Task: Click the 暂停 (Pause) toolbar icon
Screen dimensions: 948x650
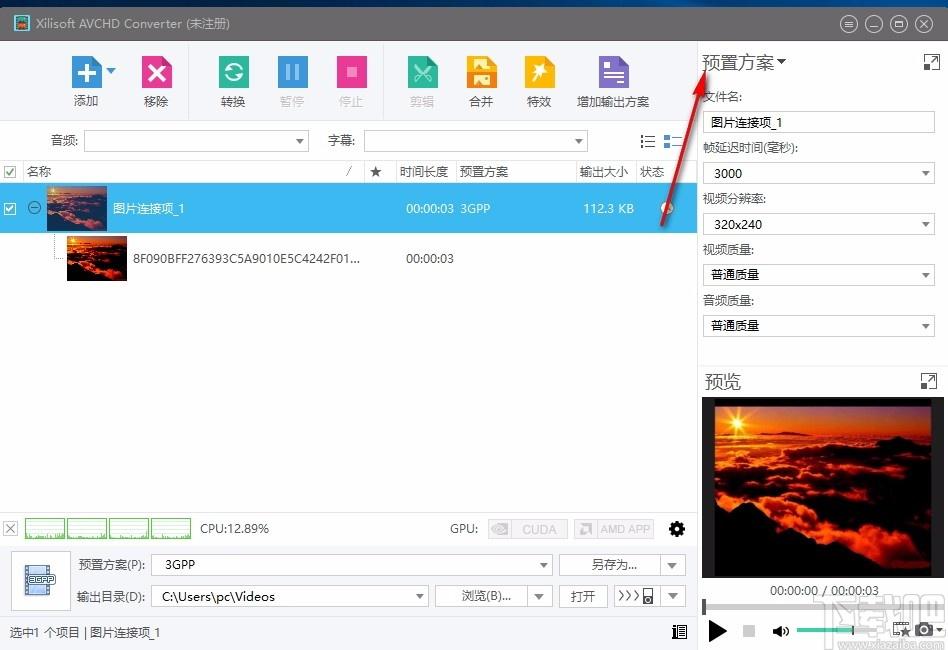Action: tap(293, 73)
